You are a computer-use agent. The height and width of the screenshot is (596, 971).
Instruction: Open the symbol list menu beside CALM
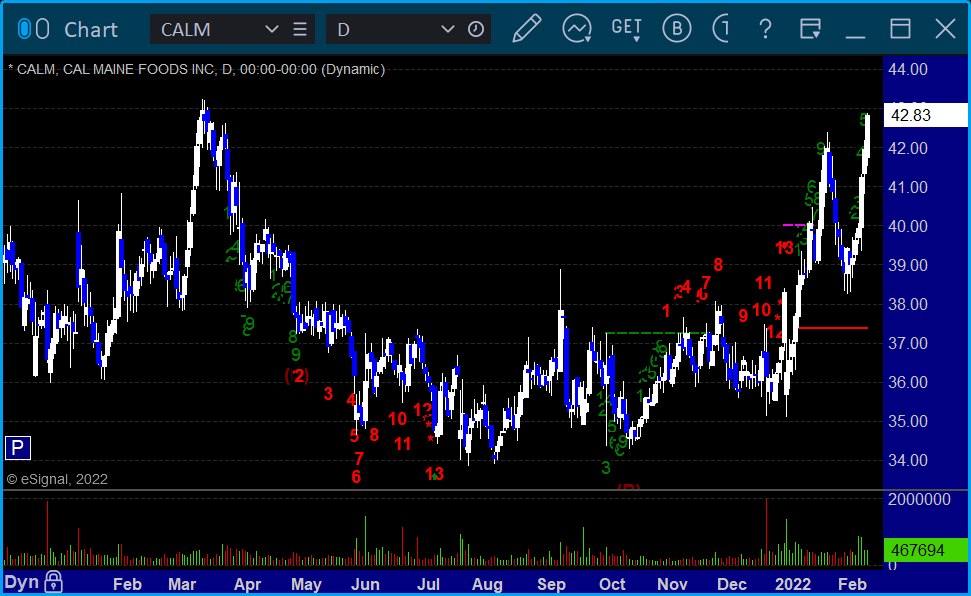point(300,29)
